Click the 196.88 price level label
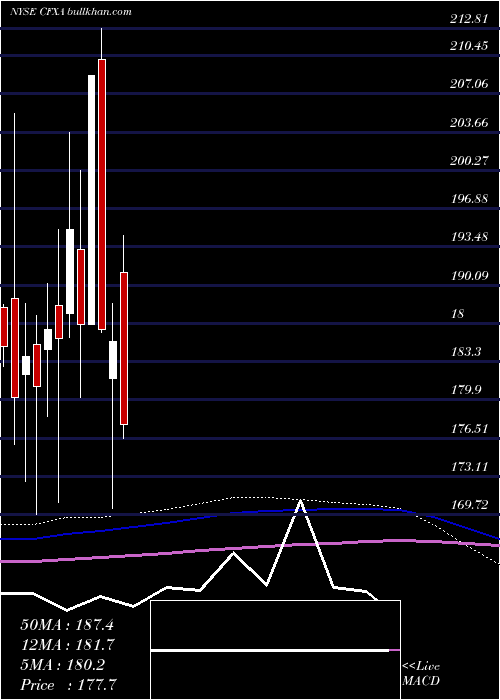500x700 pixels. [469, 198]
